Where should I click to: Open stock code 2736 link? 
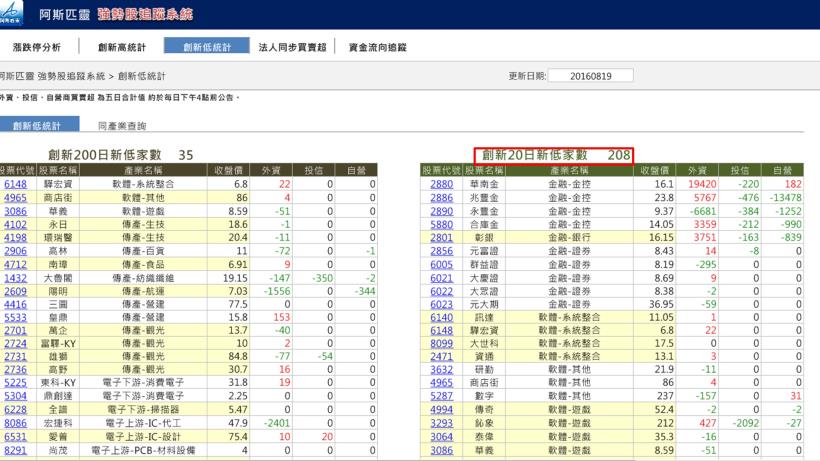tap(15, 370)
